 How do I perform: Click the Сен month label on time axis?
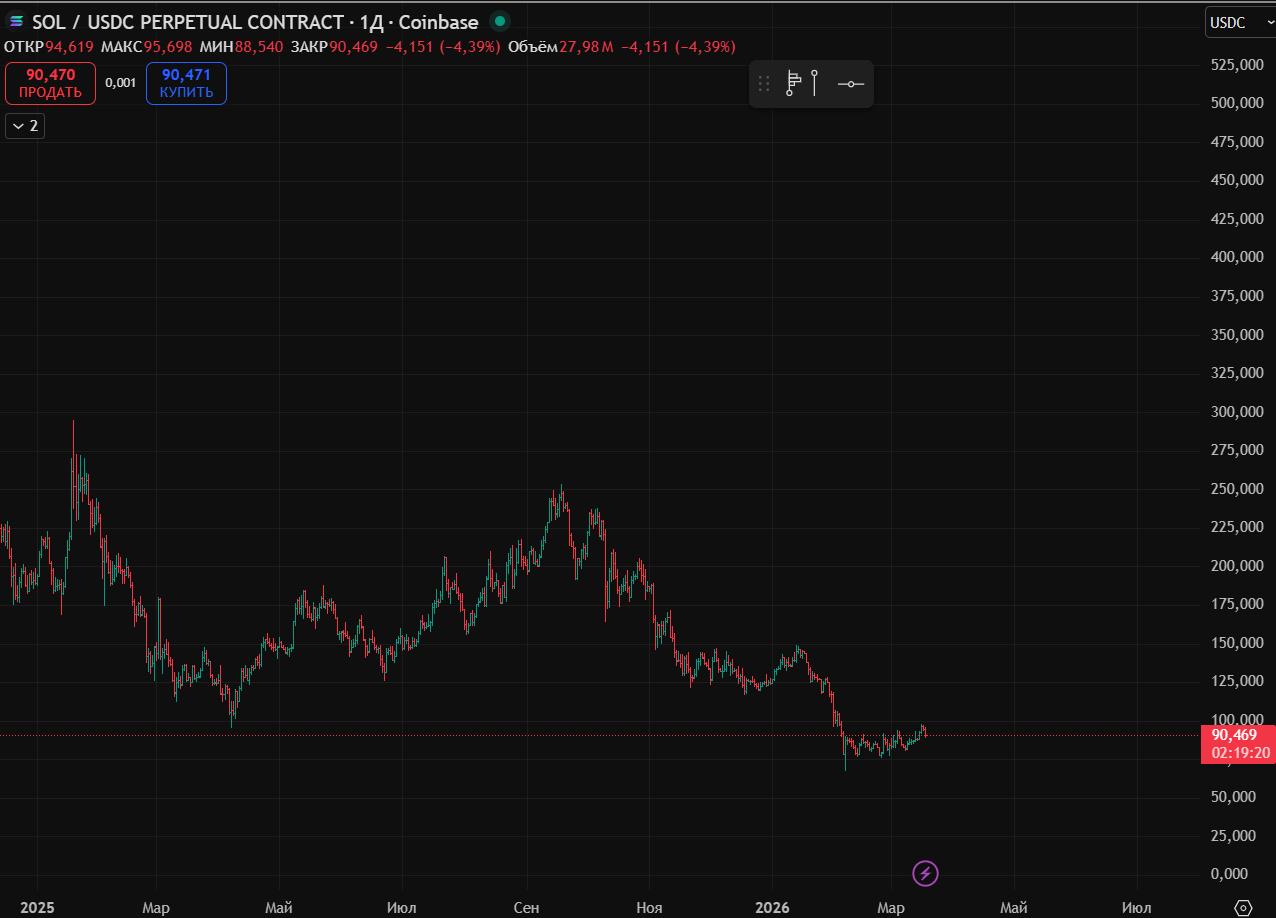(526, 908)
